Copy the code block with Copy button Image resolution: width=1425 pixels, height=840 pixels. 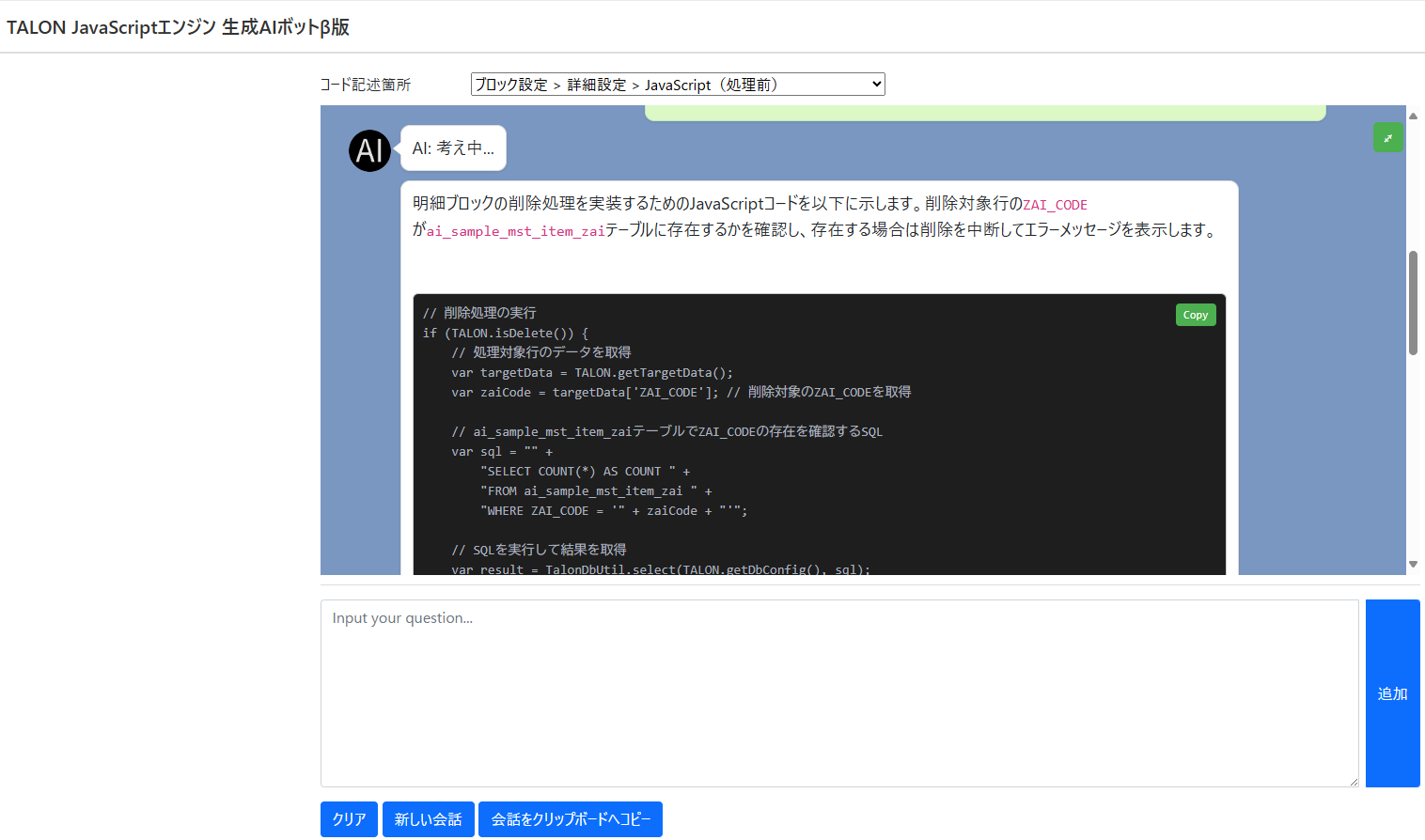coord(1195,315)
